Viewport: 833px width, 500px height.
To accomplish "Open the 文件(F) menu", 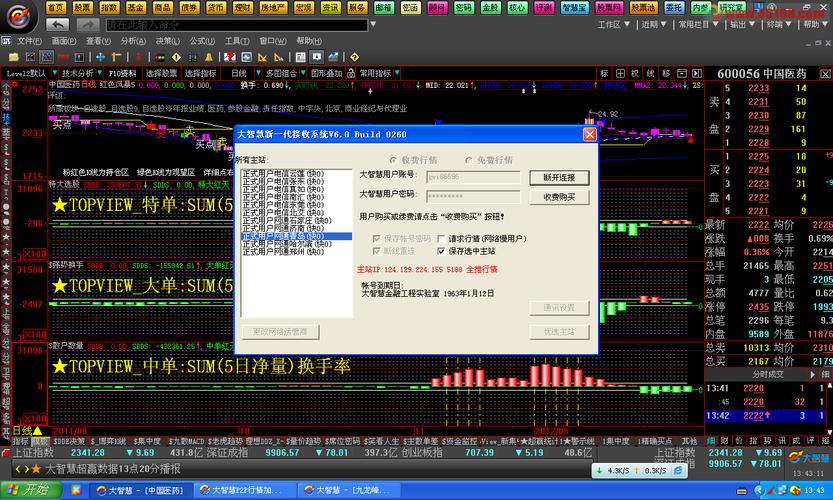I will click(29, 41).
